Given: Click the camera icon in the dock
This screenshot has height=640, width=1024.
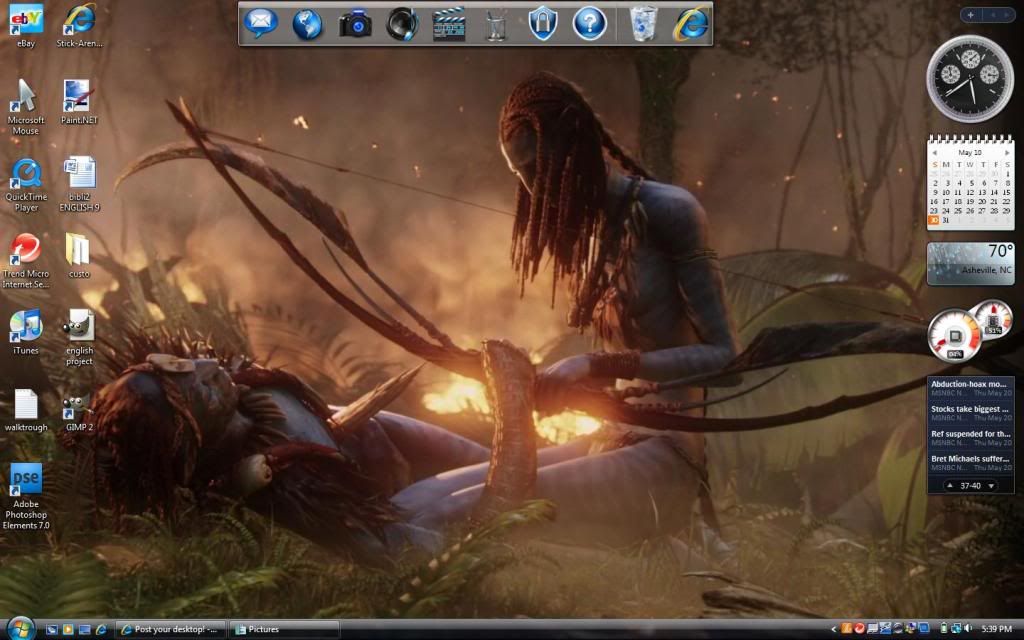Looking at the screenshot, I should click(355, 23).
